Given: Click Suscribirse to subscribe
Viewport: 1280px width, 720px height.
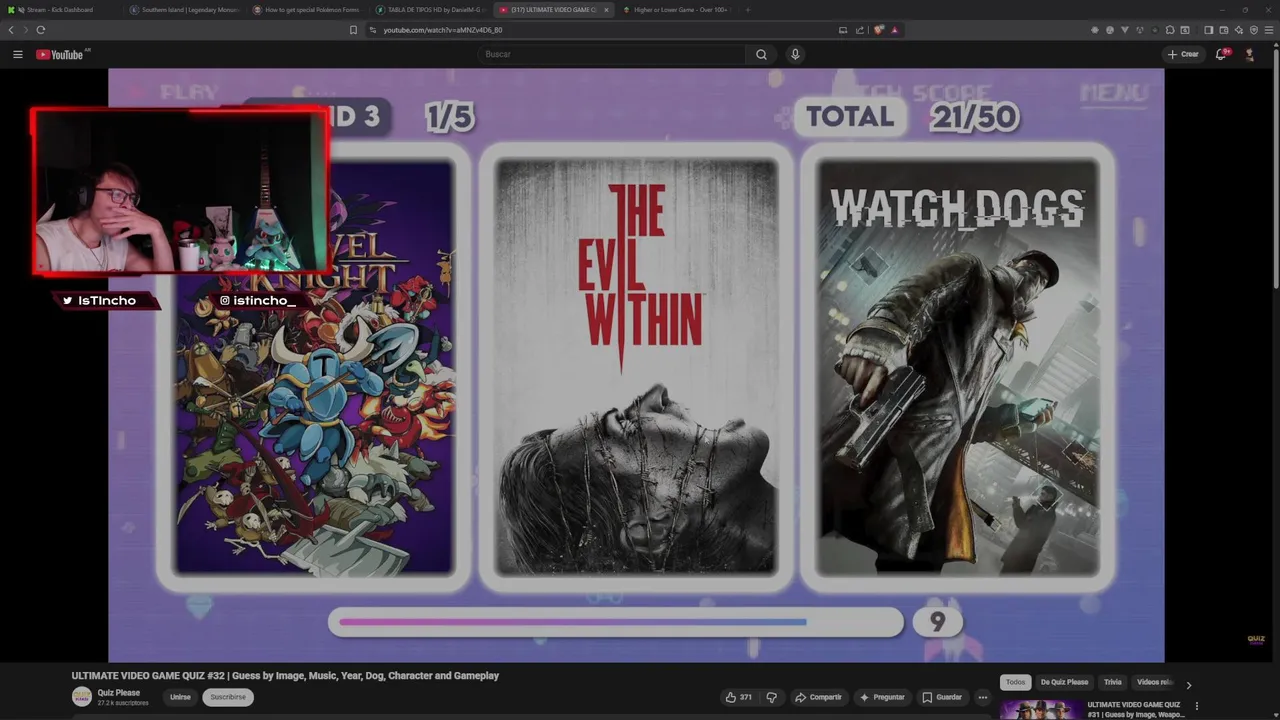Looking at the screenshot, I should coord(228,697).
